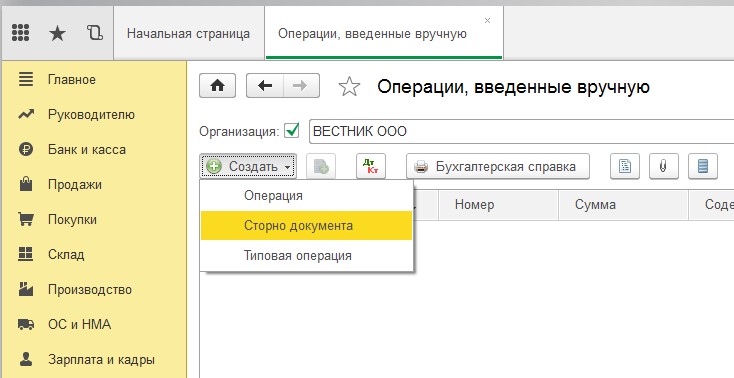734x378 pixels.
Task: Click the Home button icon
Action: point(217,86)
